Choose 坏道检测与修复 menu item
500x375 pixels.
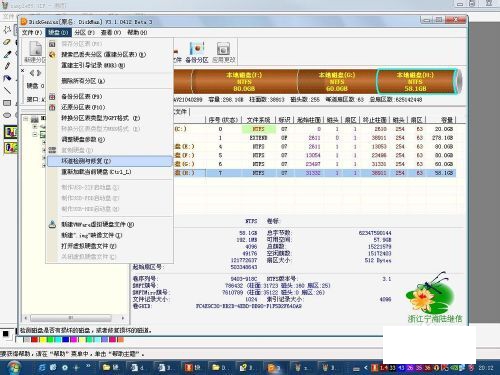pos(109,161)
